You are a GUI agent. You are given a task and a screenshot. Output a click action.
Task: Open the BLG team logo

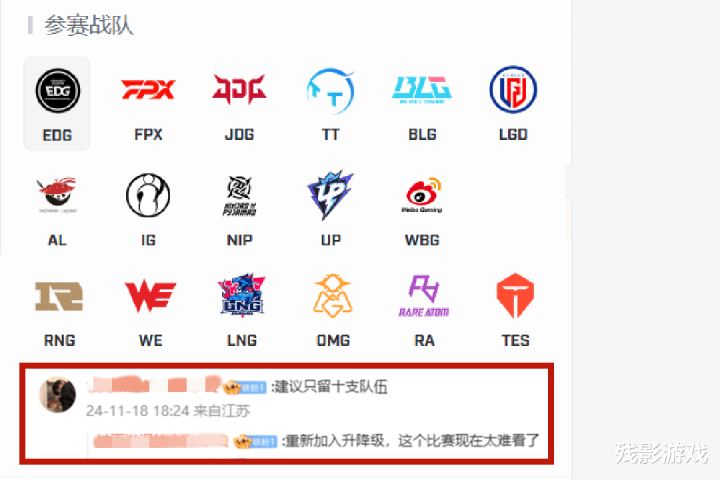coord(422,90)
